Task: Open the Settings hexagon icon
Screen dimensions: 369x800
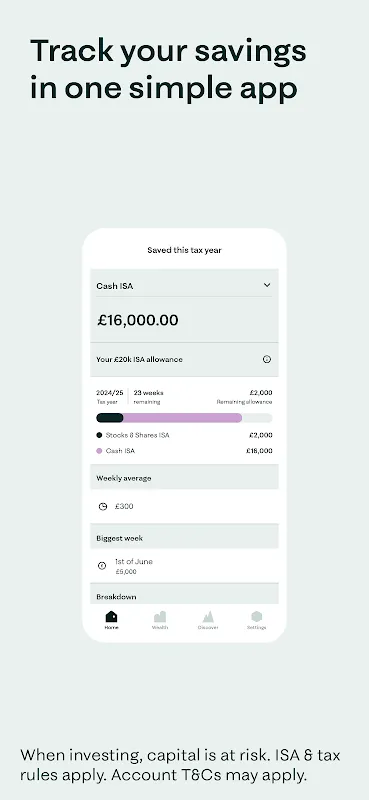Action: 256,616
